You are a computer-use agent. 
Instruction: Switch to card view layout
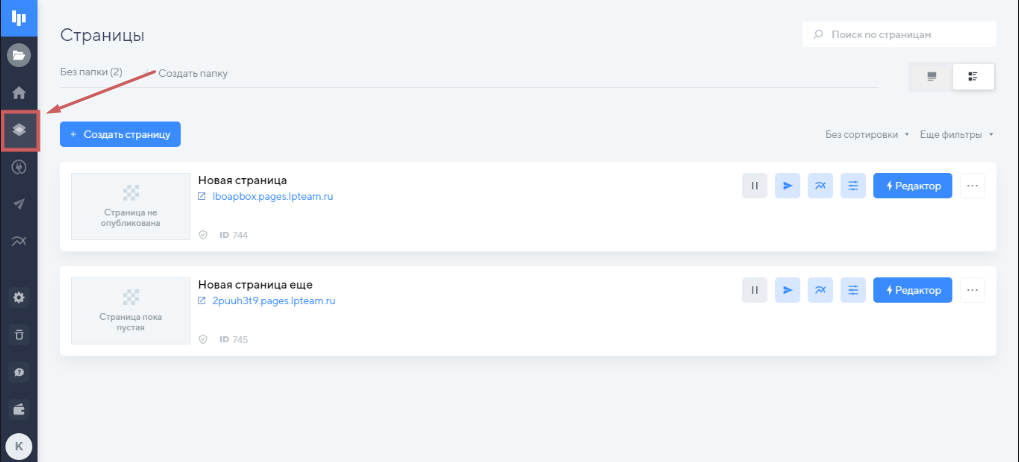click(x=931, y=77)
